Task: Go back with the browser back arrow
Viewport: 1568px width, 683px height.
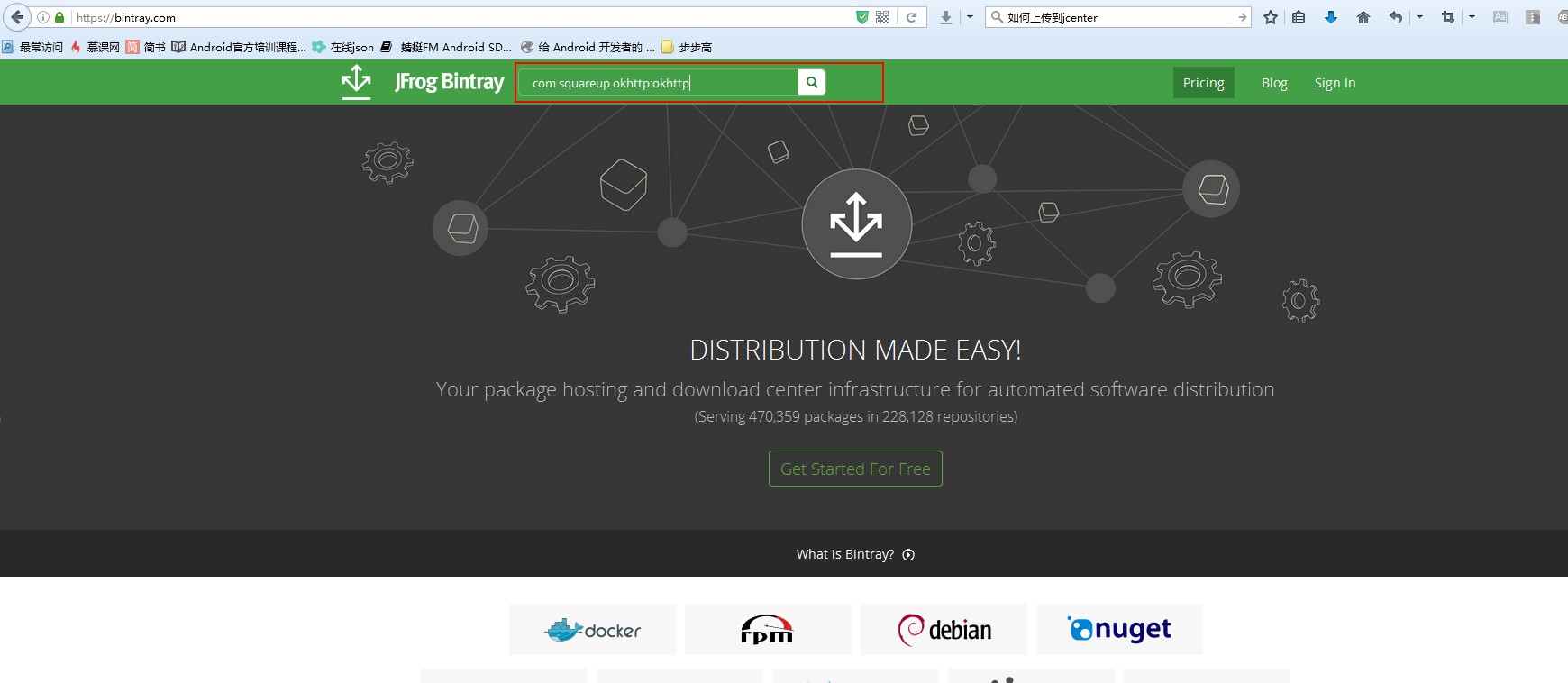Action: (17, 17)
